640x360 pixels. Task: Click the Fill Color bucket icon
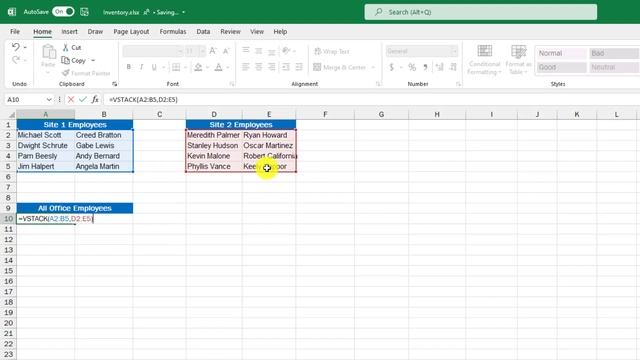click(198, 67)
